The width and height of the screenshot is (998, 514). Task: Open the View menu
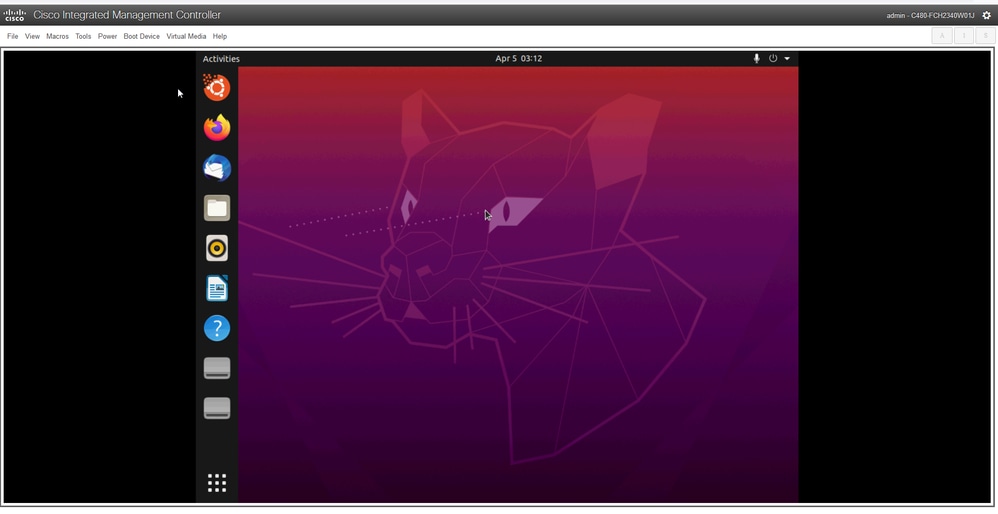coord(32,36)
